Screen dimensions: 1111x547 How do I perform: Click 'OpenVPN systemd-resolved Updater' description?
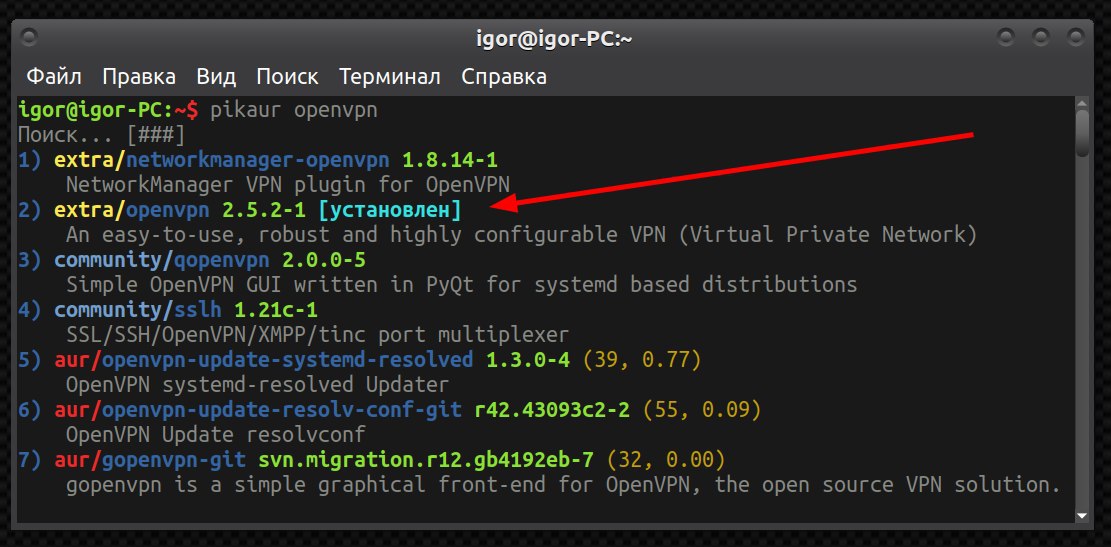[257, 384]
